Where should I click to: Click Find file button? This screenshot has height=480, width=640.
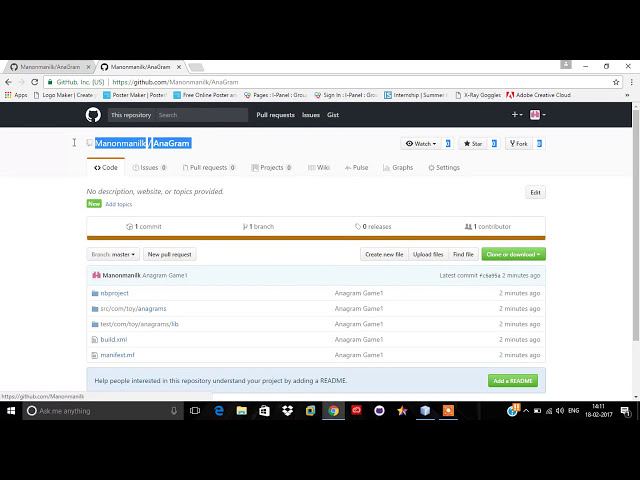pyautogui.click(x=463, y=254)
